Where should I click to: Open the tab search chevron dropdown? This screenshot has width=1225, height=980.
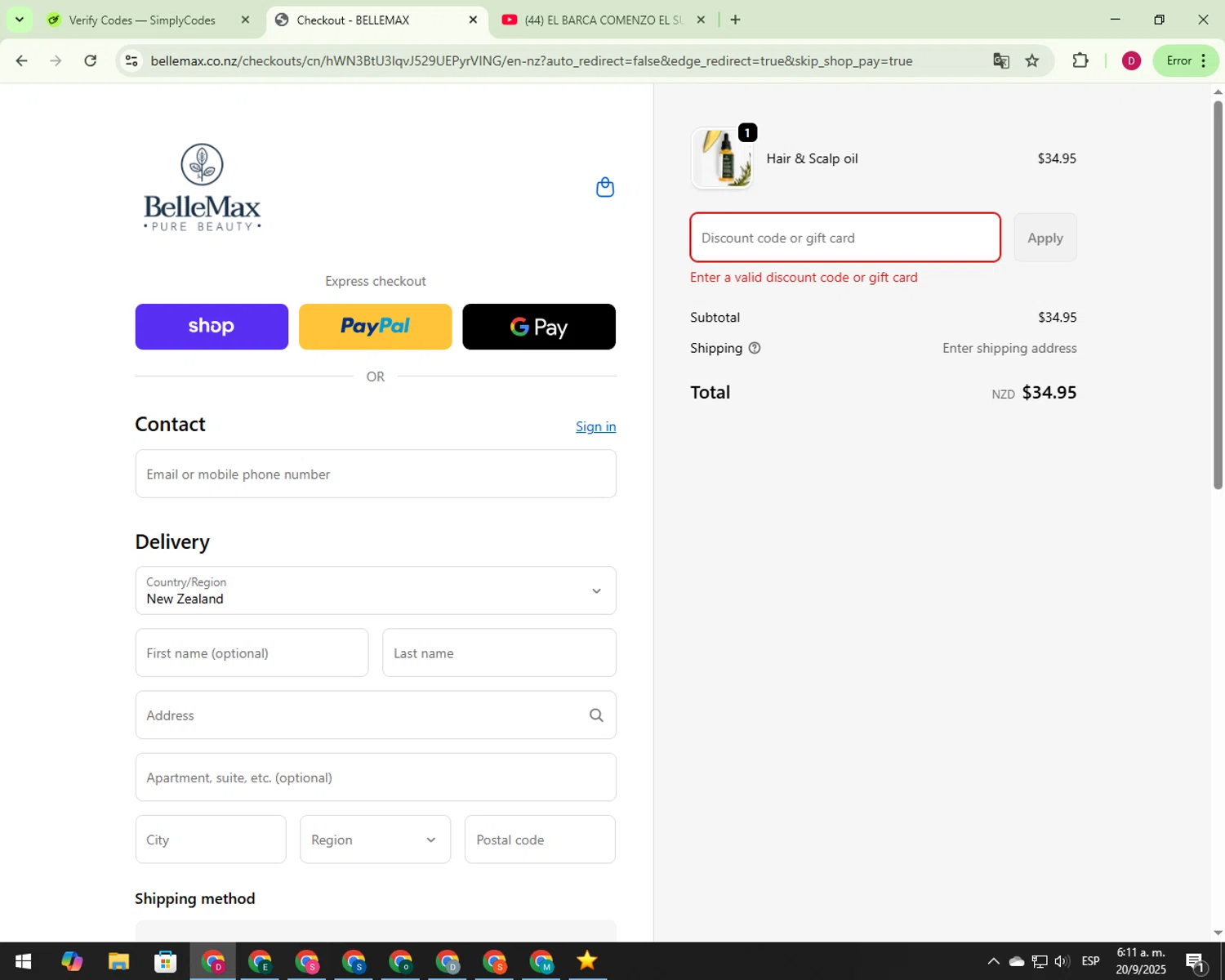pyautogui.click(x=19, y=20)
